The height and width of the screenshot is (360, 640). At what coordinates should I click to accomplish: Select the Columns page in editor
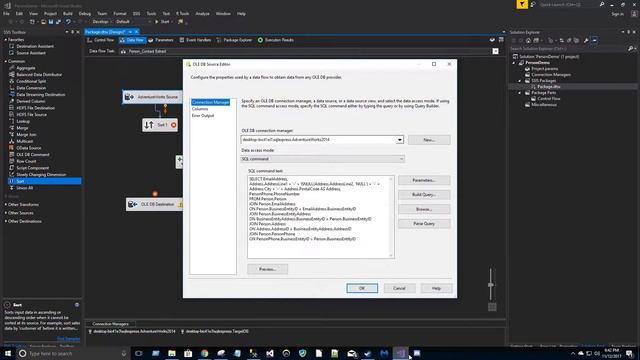[200, 109]
